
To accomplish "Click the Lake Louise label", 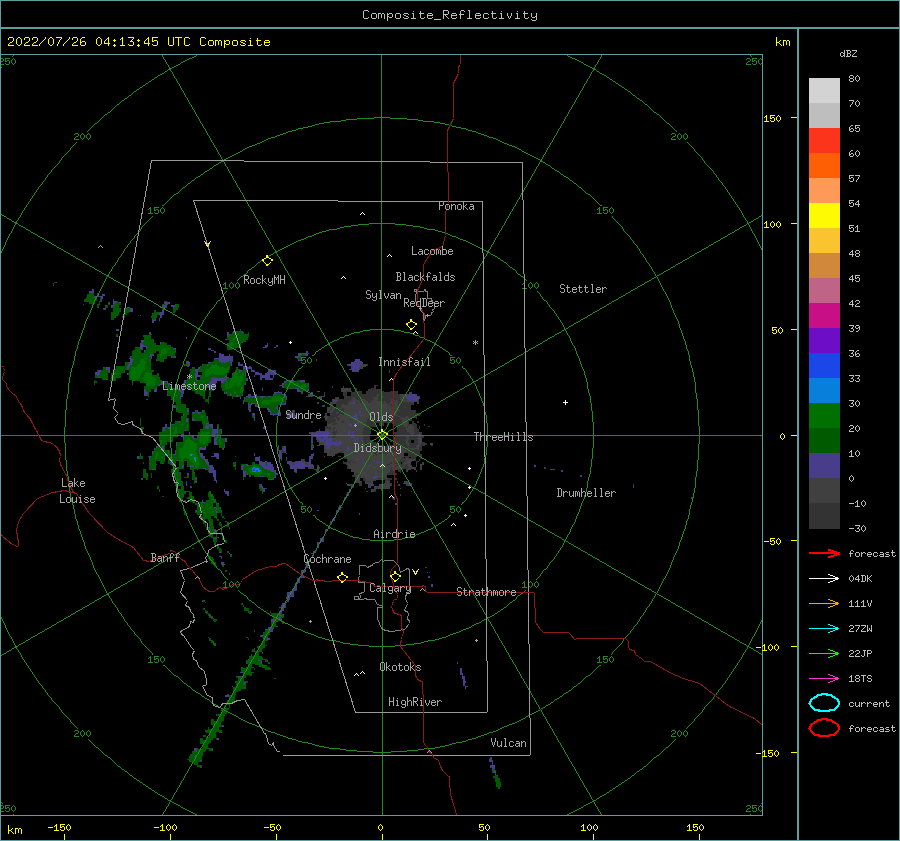I will (x=77, y=491).
